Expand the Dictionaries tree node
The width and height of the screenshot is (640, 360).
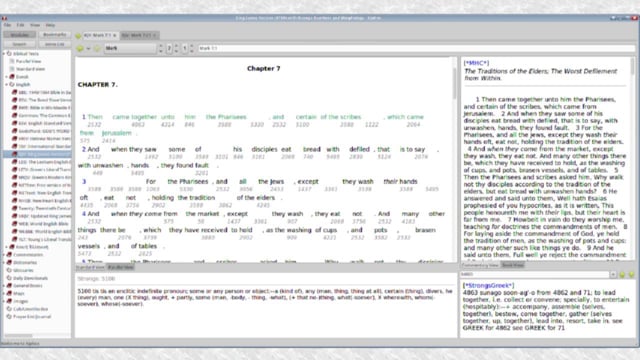click(x=4, y=262)
